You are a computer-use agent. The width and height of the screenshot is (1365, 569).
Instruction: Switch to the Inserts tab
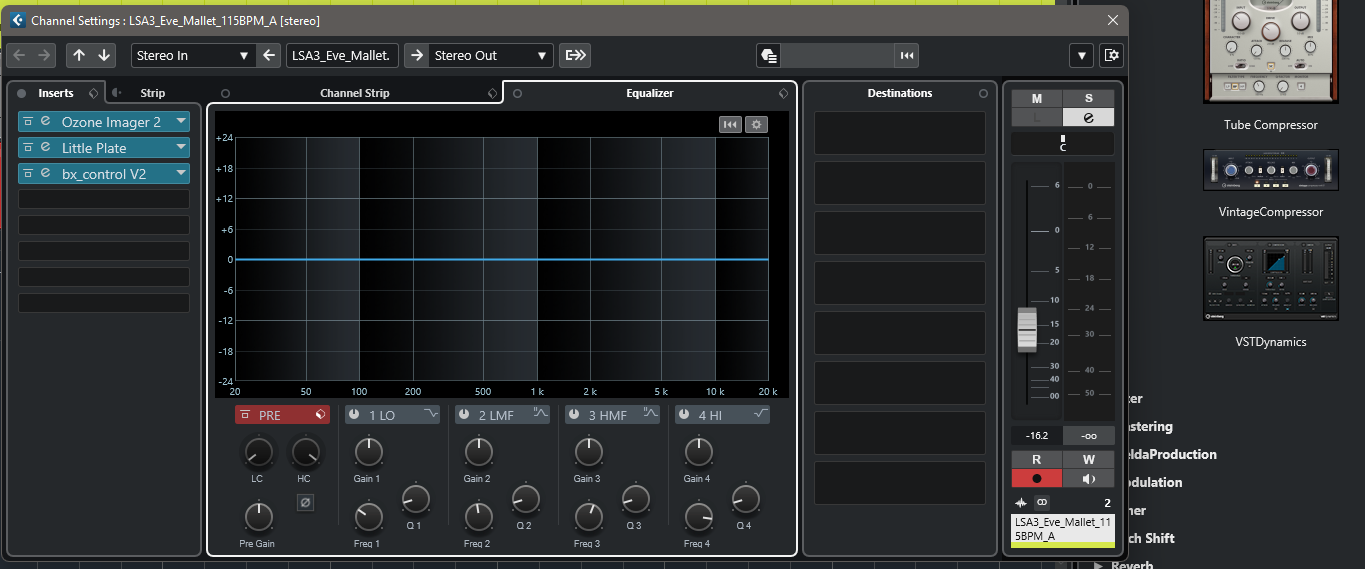click(55, 93)
